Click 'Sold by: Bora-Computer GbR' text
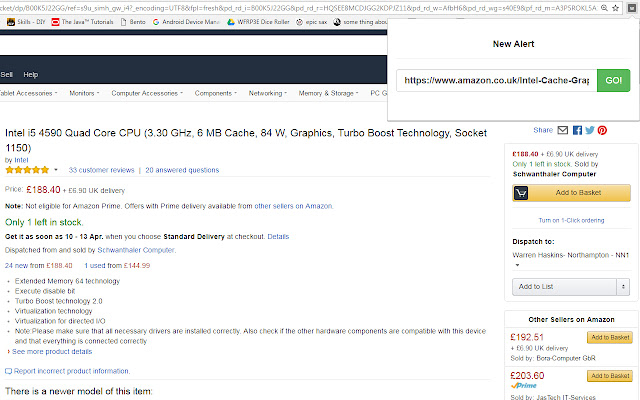 [553, 358]
